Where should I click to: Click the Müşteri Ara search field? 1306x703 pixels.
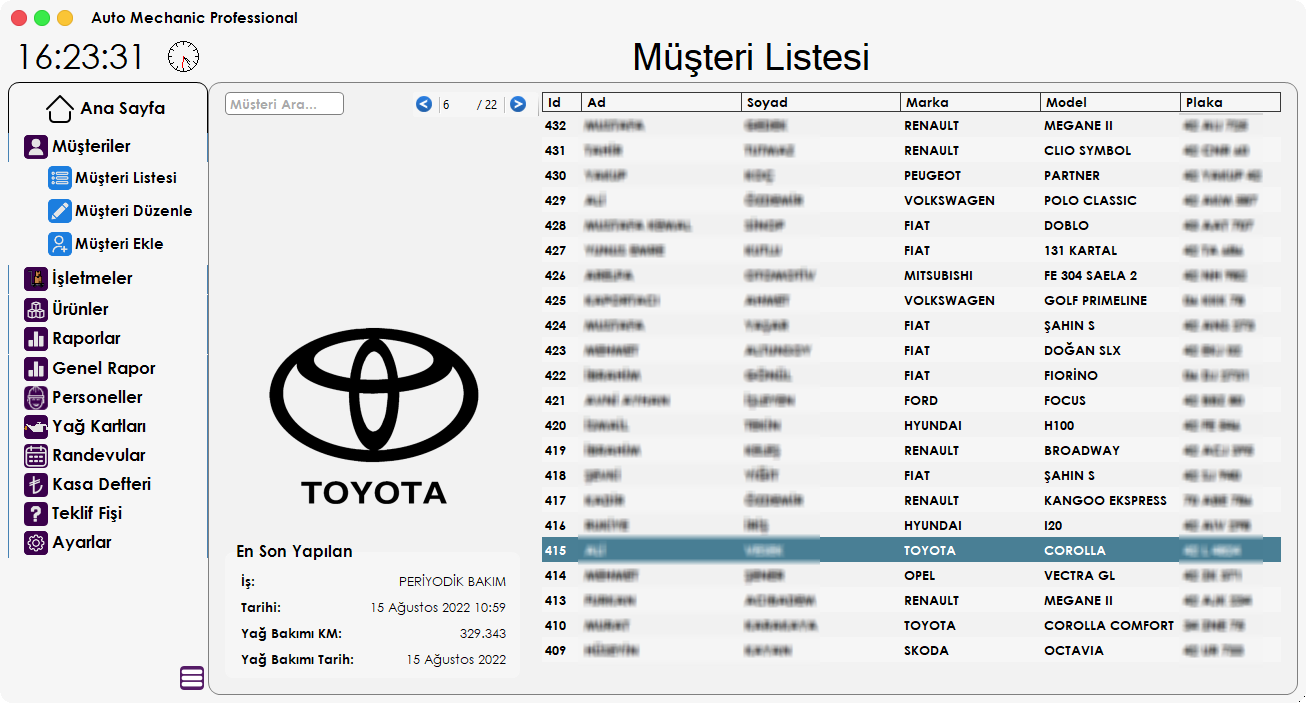click(285, 104)
